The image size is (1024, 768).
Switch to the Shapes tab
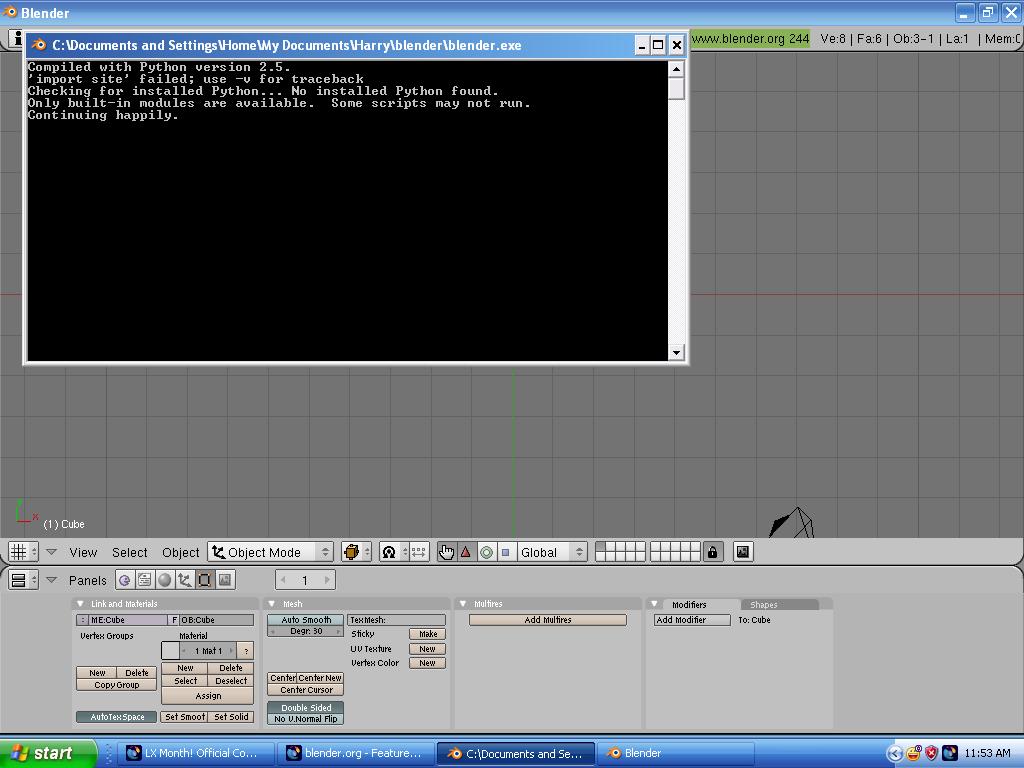(x=778, y=605)
